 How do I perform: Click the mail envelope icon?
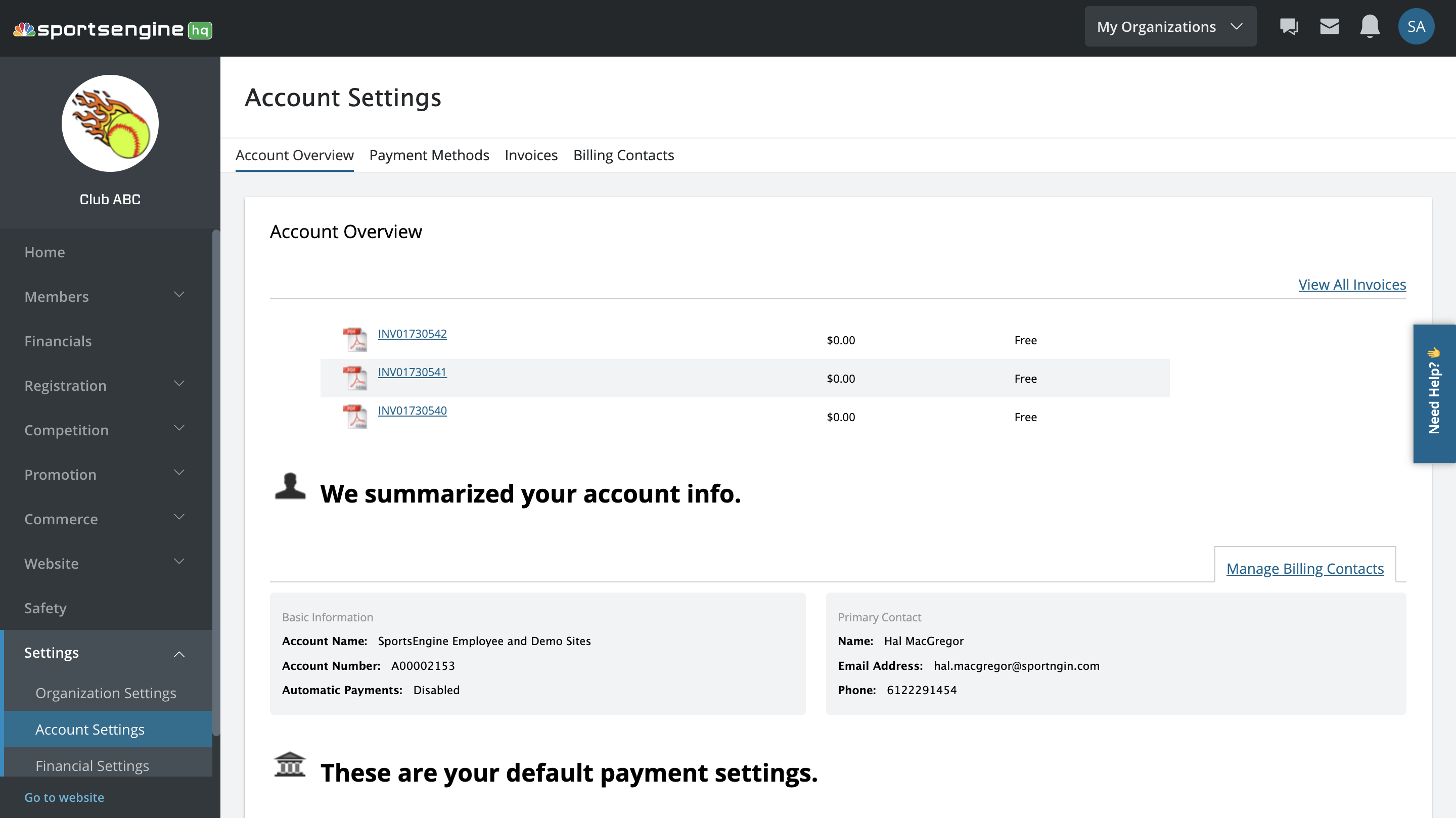click(x=1329, y=27)
